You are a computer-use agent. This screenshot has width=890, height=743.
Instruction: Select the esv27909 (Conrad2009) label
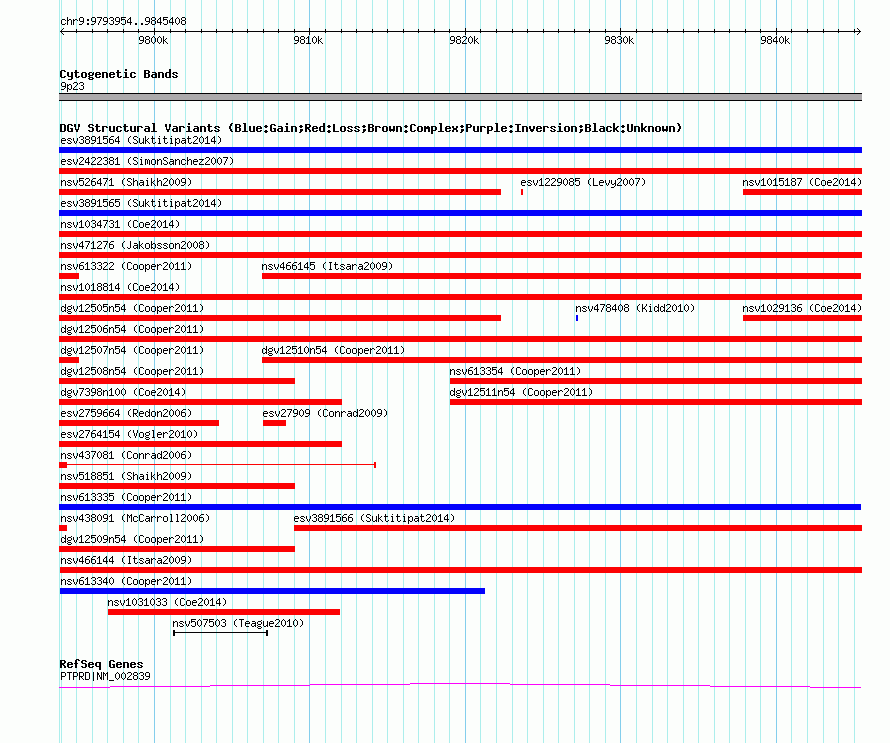(325, 413)
